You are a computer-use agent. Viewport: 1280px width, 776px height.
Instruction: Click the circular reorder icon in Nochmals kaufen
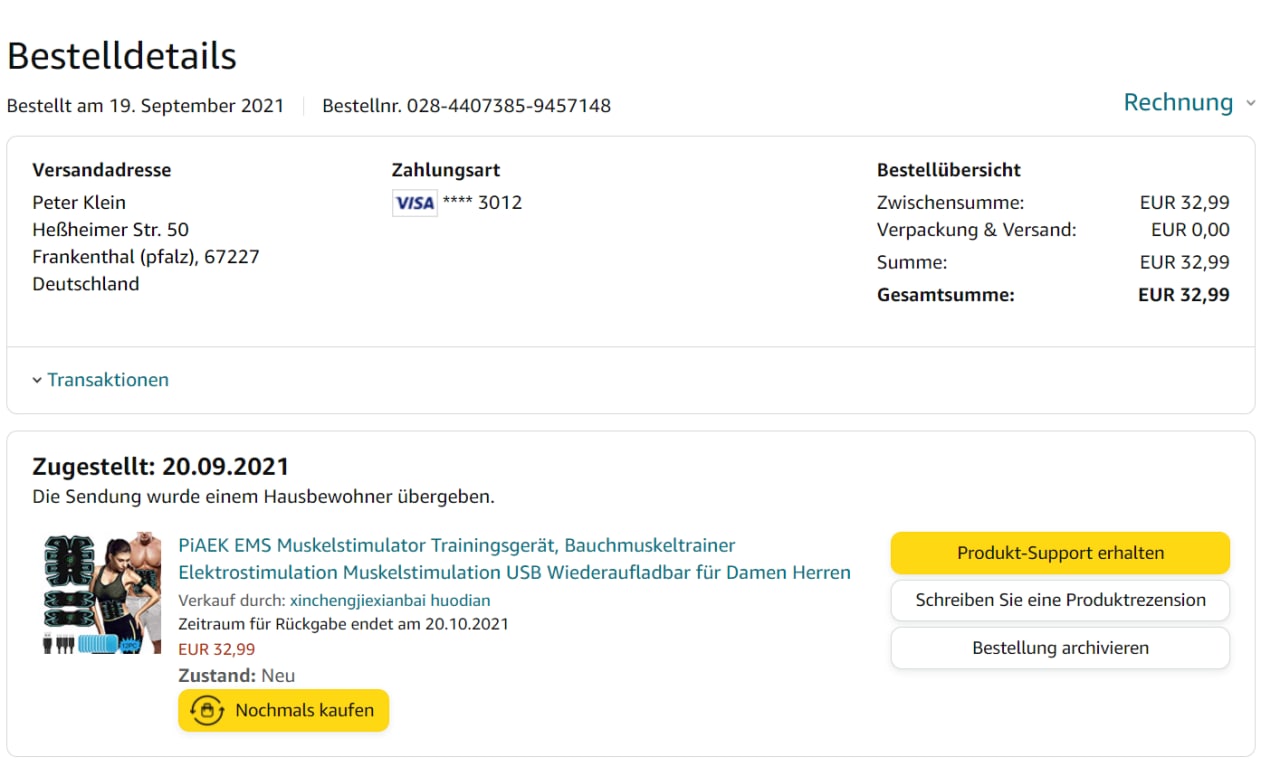pos(207,711)
